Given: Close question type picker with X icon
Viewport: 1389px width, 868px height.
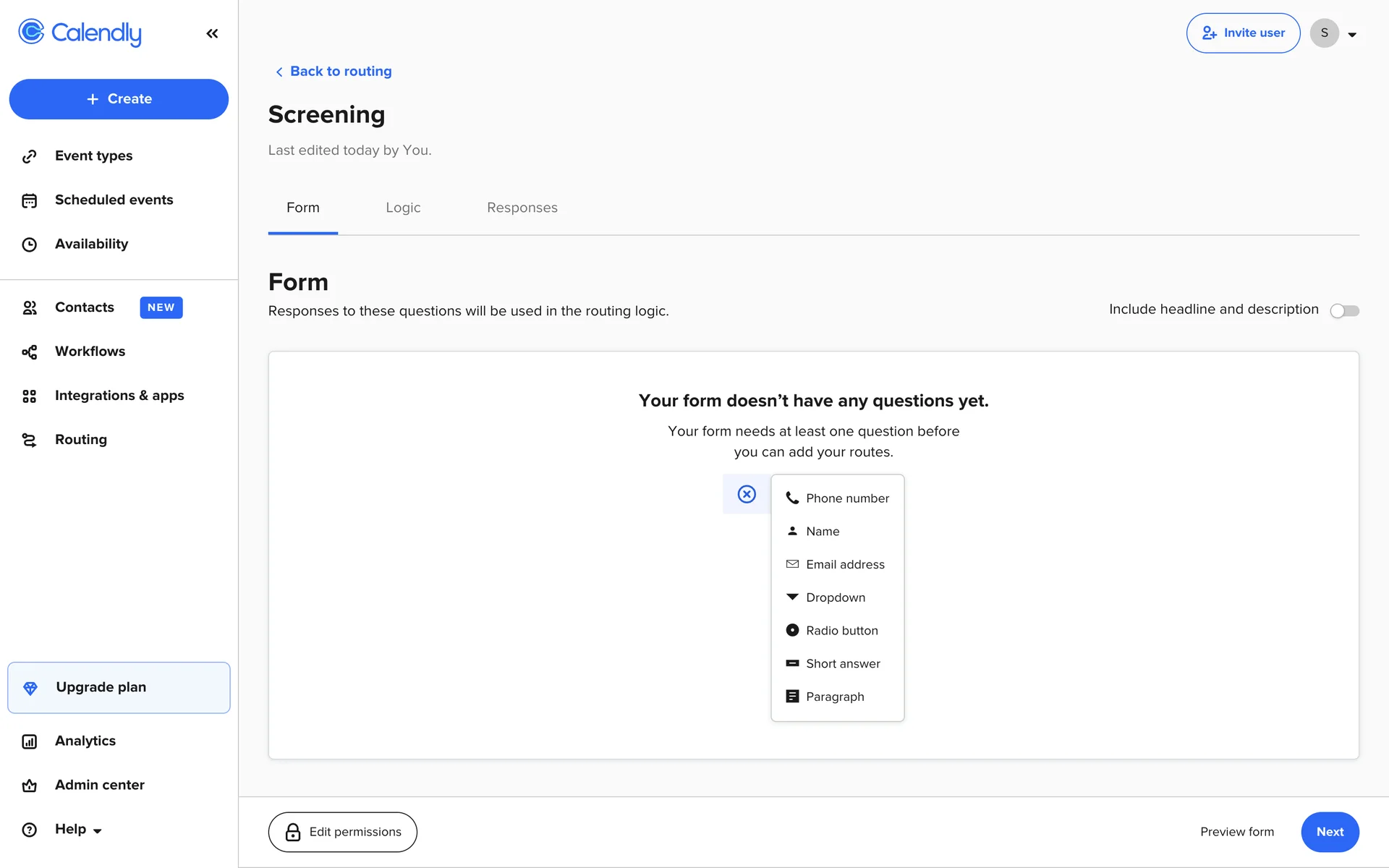Looking at the screenshot, I should (747, 494).
